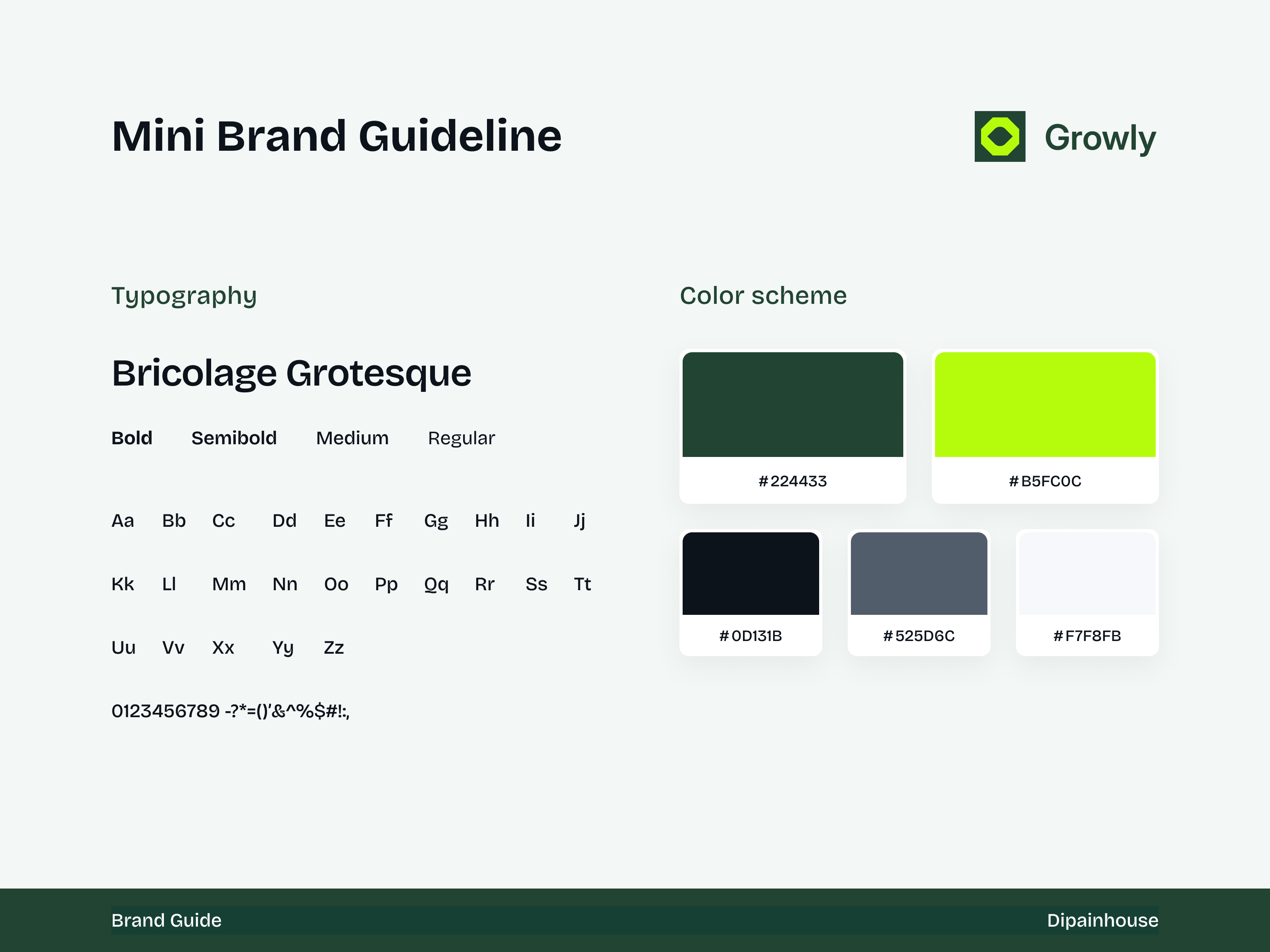The width and height of the screenshot is (1270, 952).
Task: Click the #B5FC0C hex code label
Action: [1044, 482]
